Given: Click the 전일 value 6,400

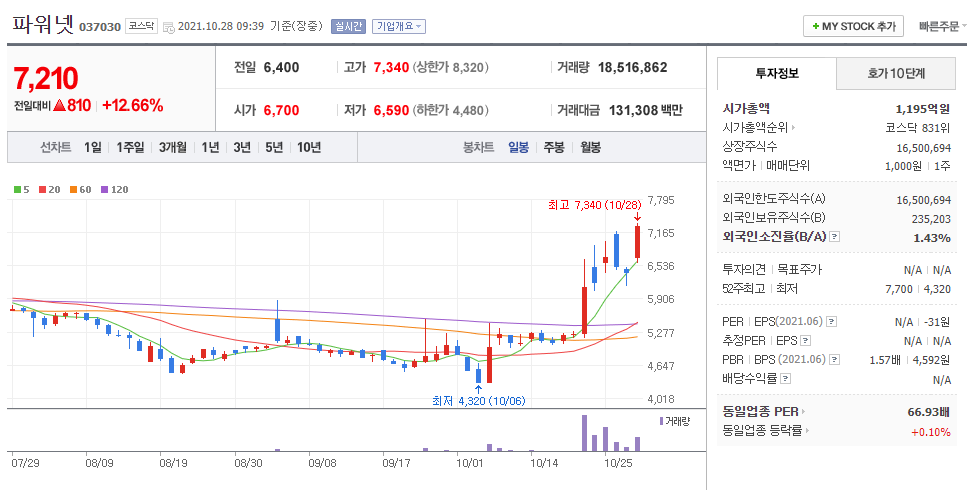Looking at the screenshot, I should pyautogui.click(x=282, y=67).
